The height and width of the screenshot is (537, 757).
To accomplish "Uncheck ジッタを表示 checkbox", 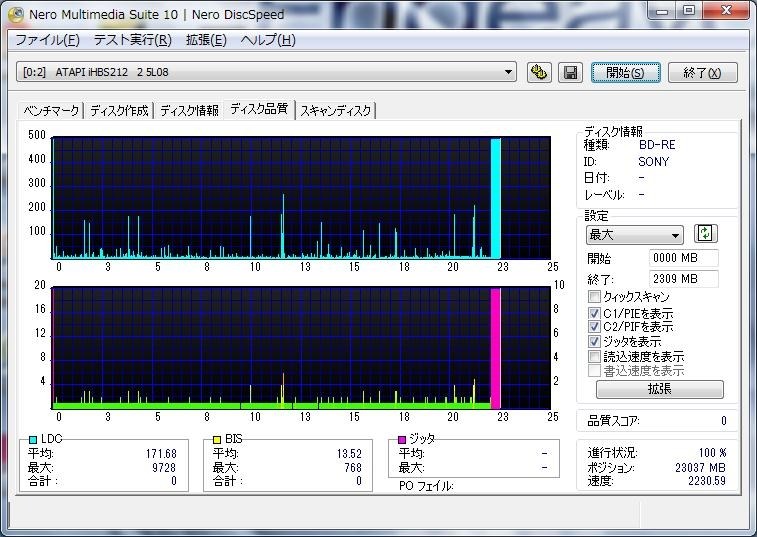I will [x=594, y=341].
